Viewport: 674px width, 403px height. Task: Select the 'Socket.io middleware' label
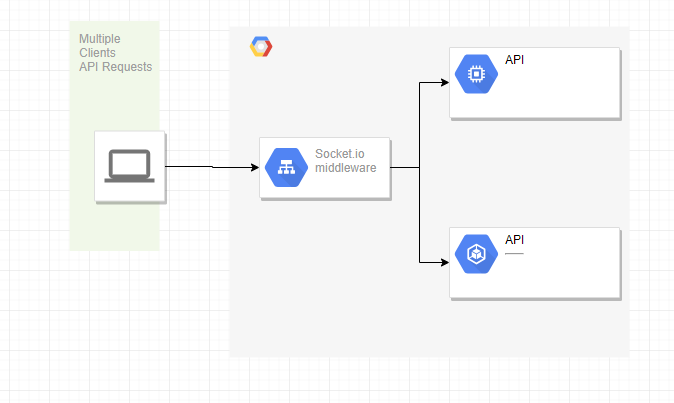point(346,161)
